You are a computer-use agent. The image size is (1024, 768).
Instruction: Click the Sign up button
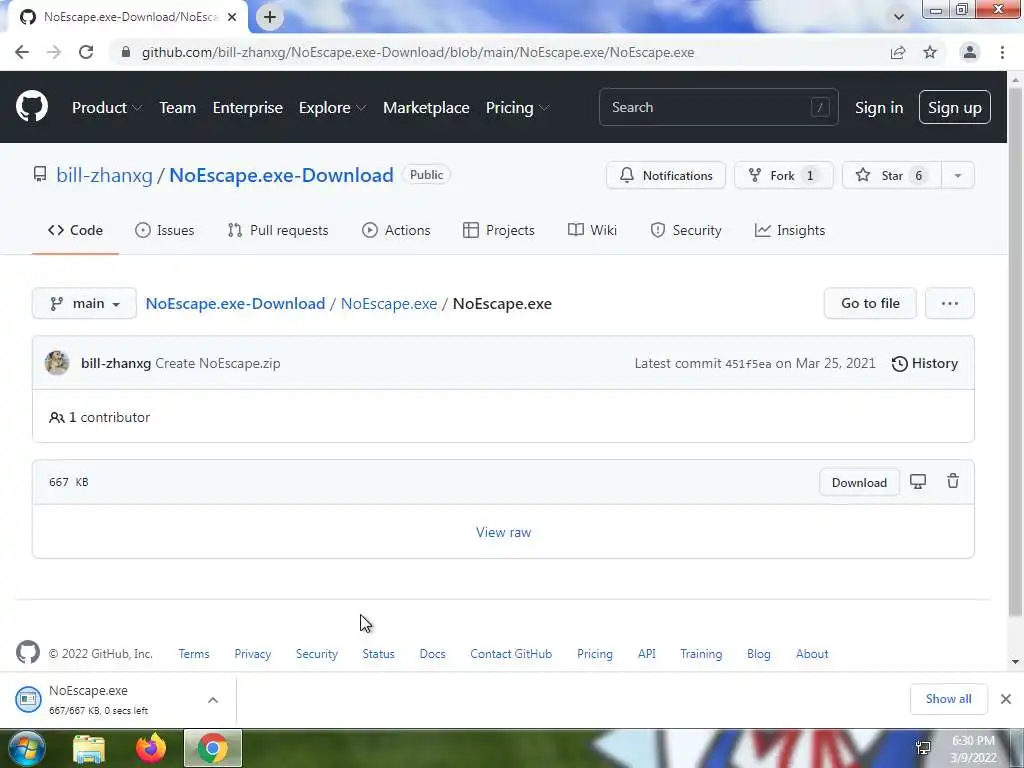click(954, 108)
